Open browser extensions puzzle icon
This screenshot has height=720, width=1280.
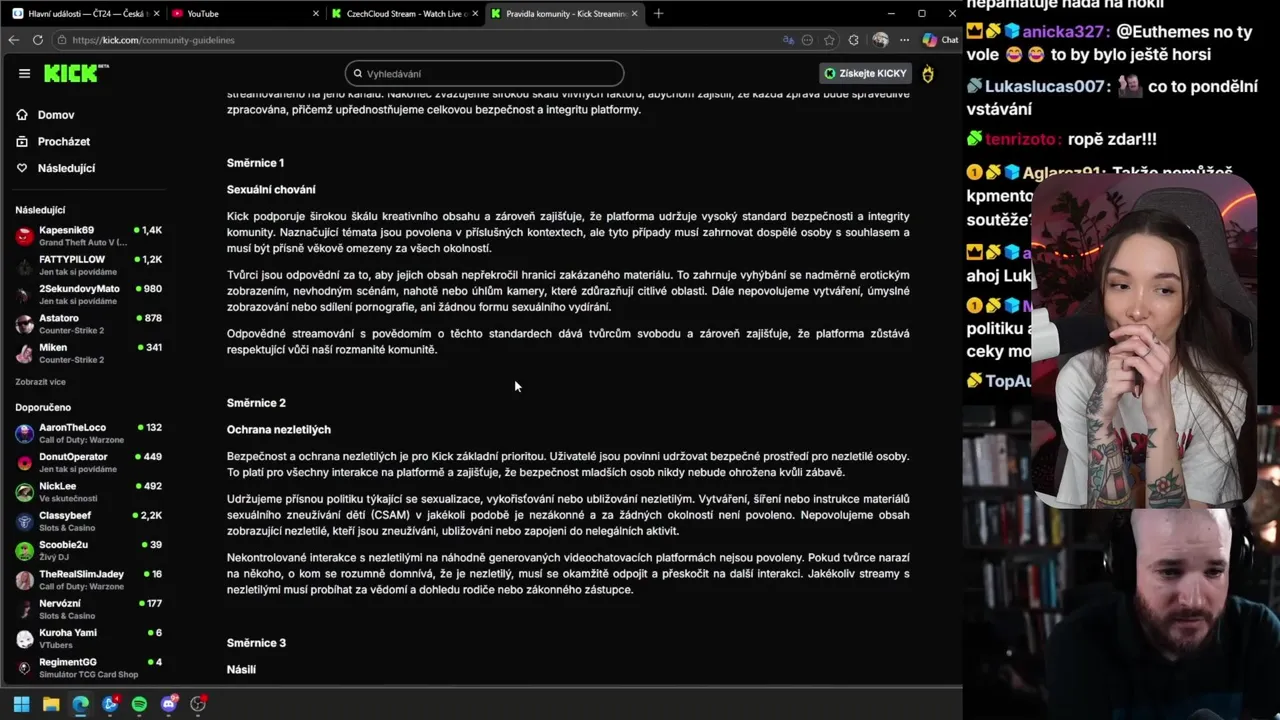click(853, 40)
